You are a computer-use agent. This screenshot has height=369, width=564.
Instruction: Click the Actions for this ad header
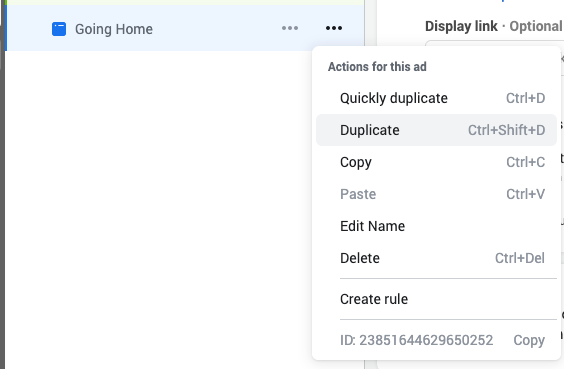(x=377, y=67)
